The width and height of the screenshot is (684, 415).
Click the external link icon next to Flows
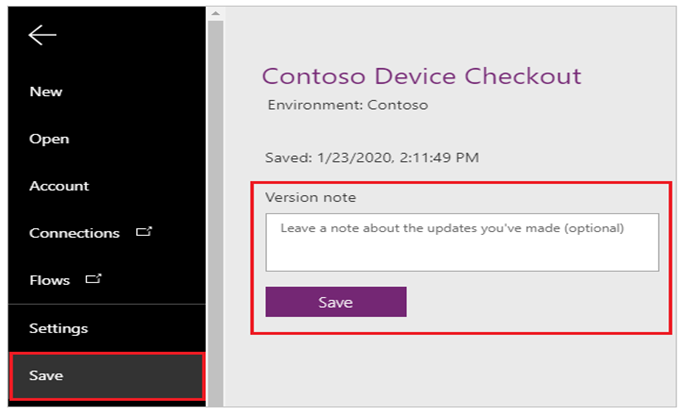click(93, 278)
